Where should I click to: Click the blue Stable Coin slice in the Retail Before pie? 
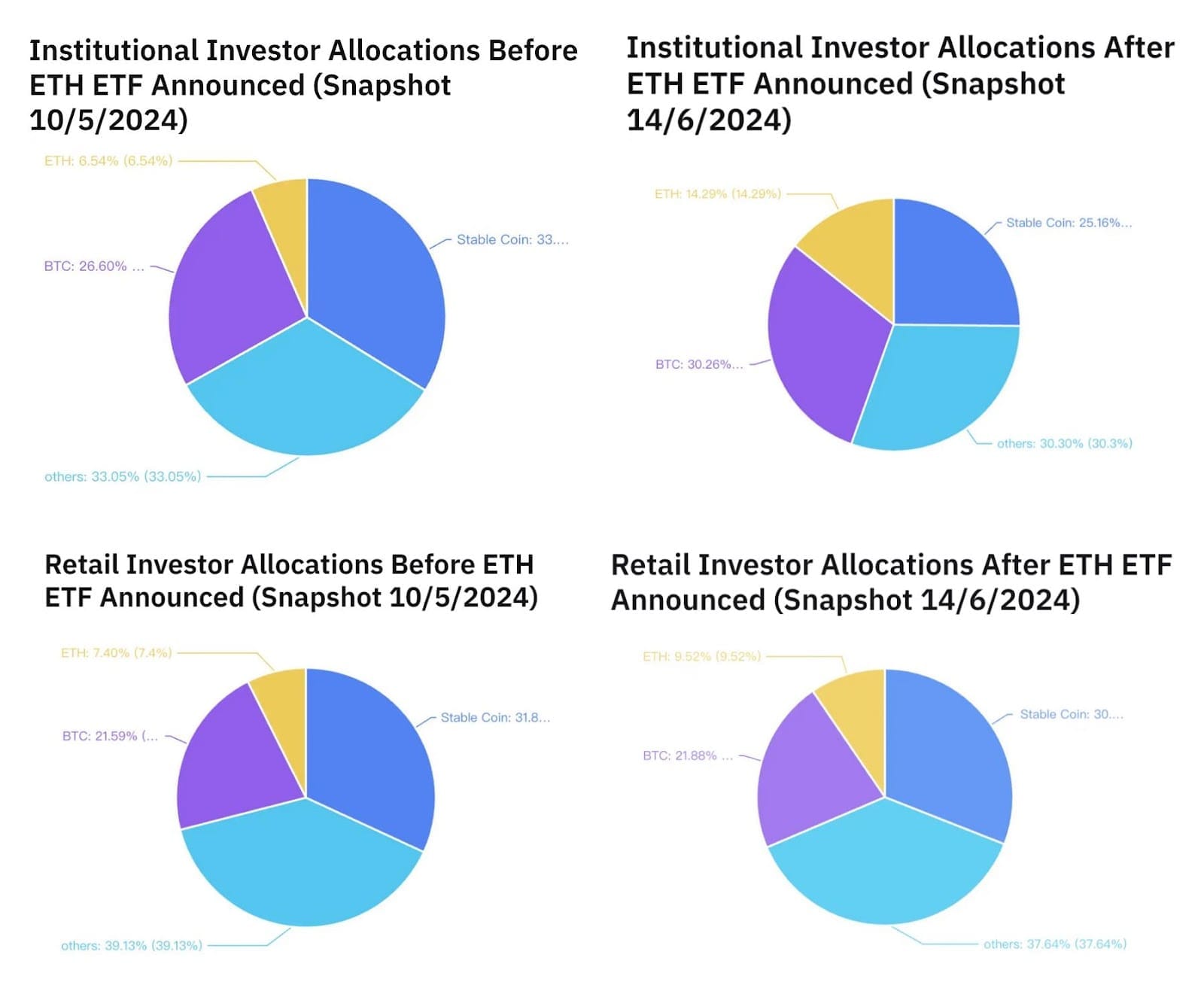pos(369,752)
